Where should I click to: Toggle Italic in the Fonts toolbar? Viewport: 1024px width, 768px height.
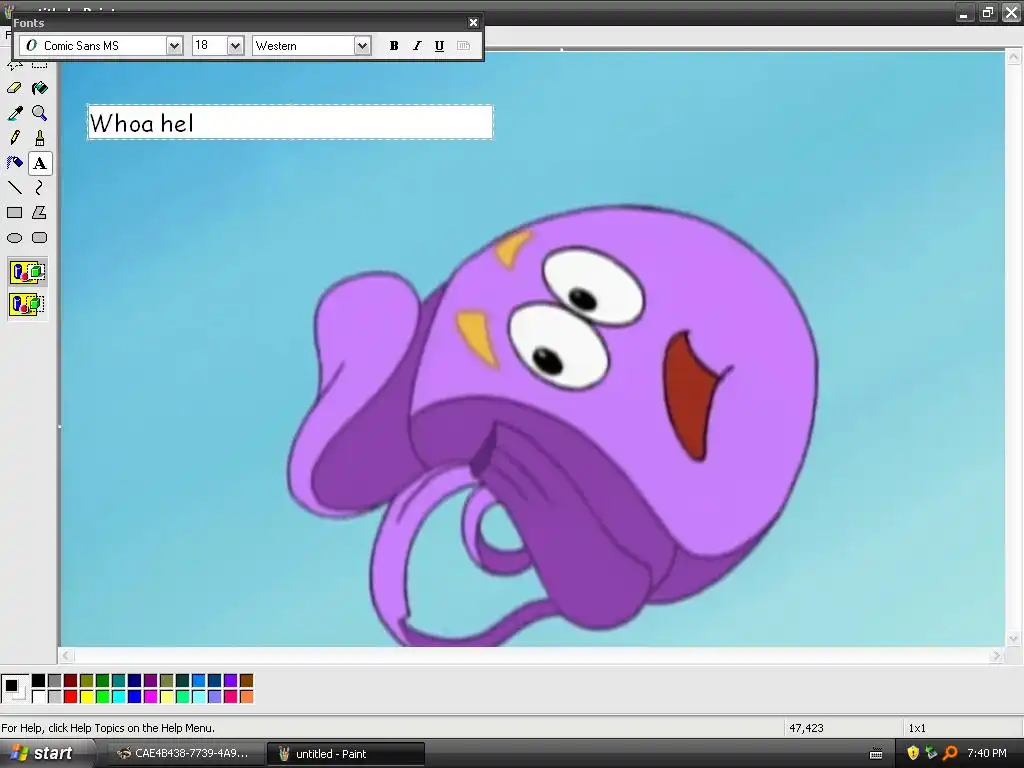417,46
